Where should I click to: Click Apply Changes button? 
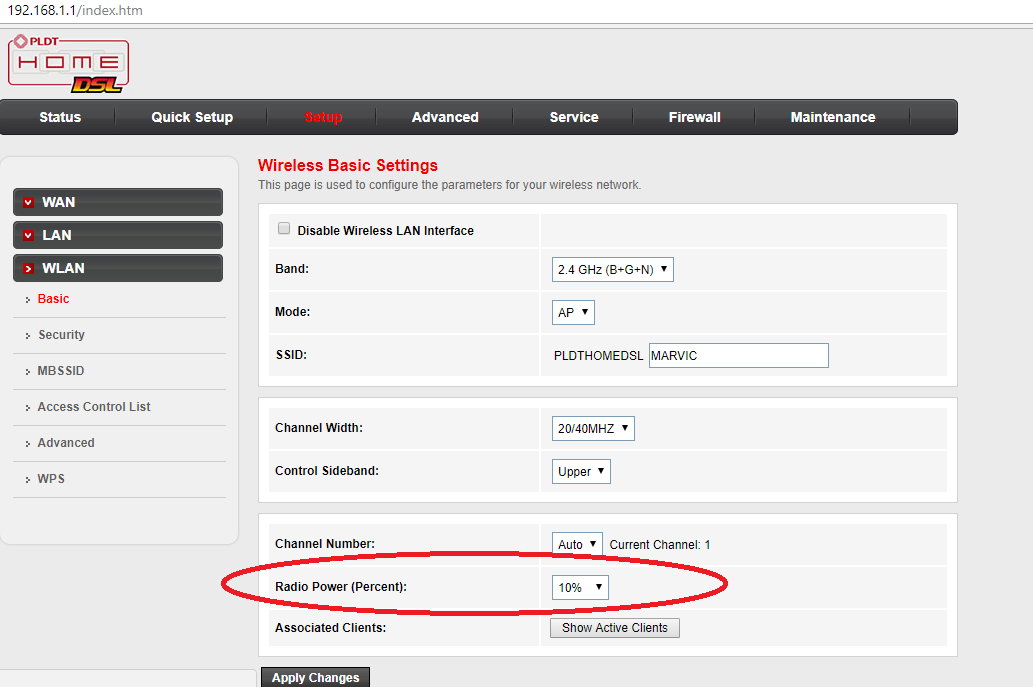(316, 677)
